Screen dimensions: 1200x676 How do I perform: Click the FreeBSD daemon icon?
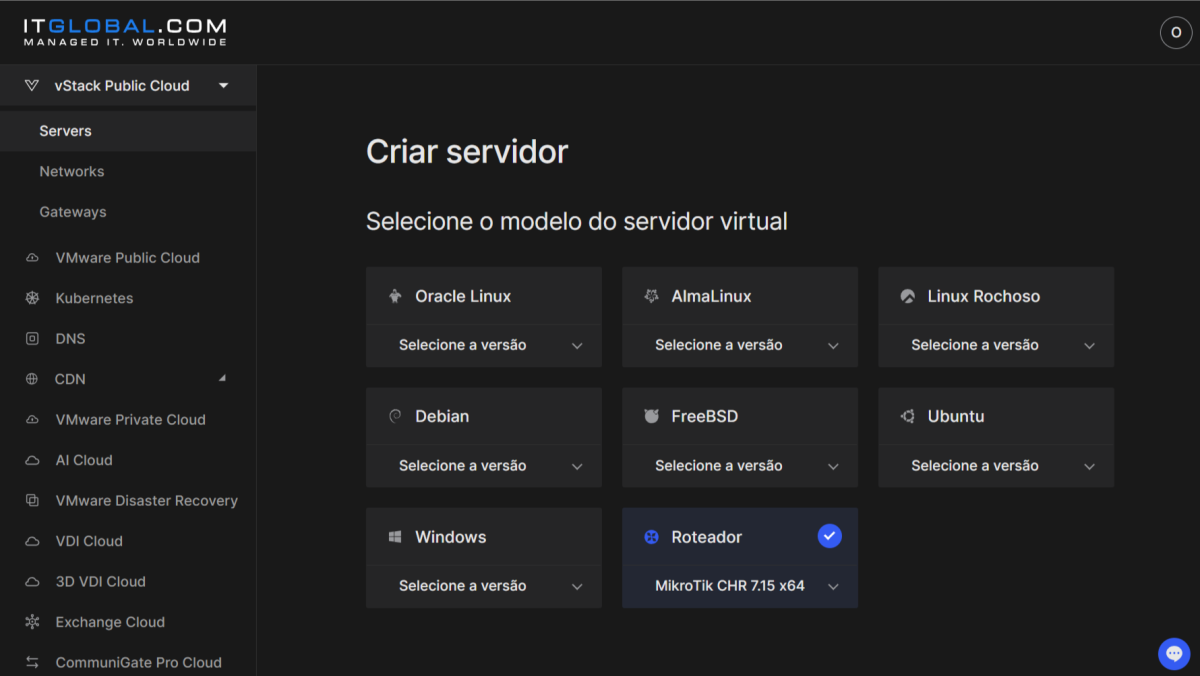(x=651, y=417)
